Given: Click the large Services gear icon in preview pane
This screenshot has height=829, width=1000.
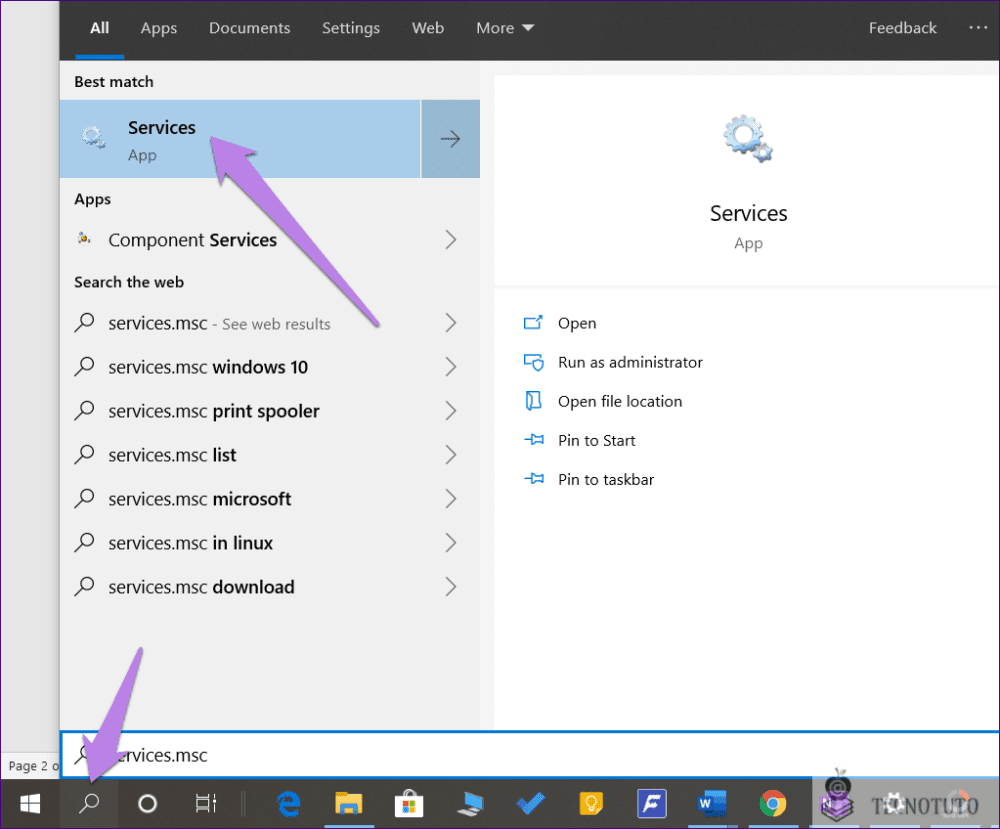Looking at the screenshot, I should tap(747, 138).
